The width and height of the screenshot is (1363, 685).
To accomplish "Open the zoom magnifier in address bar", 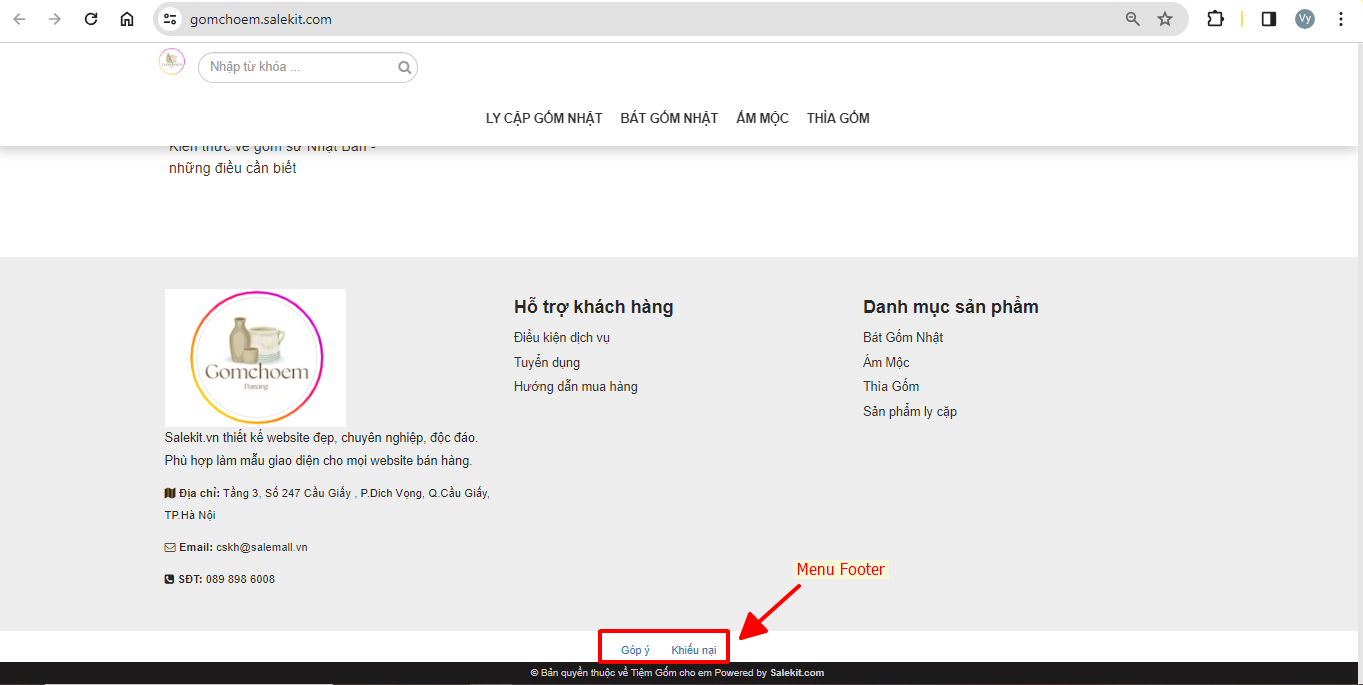I will (x=1133, y=19).
